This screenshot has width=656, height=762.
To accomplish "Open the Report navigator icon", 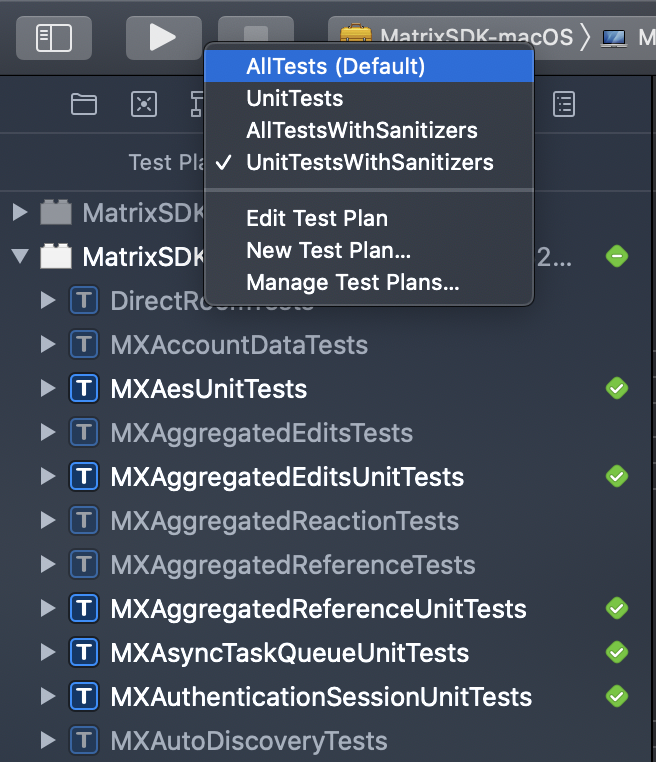I will [564, 104].
